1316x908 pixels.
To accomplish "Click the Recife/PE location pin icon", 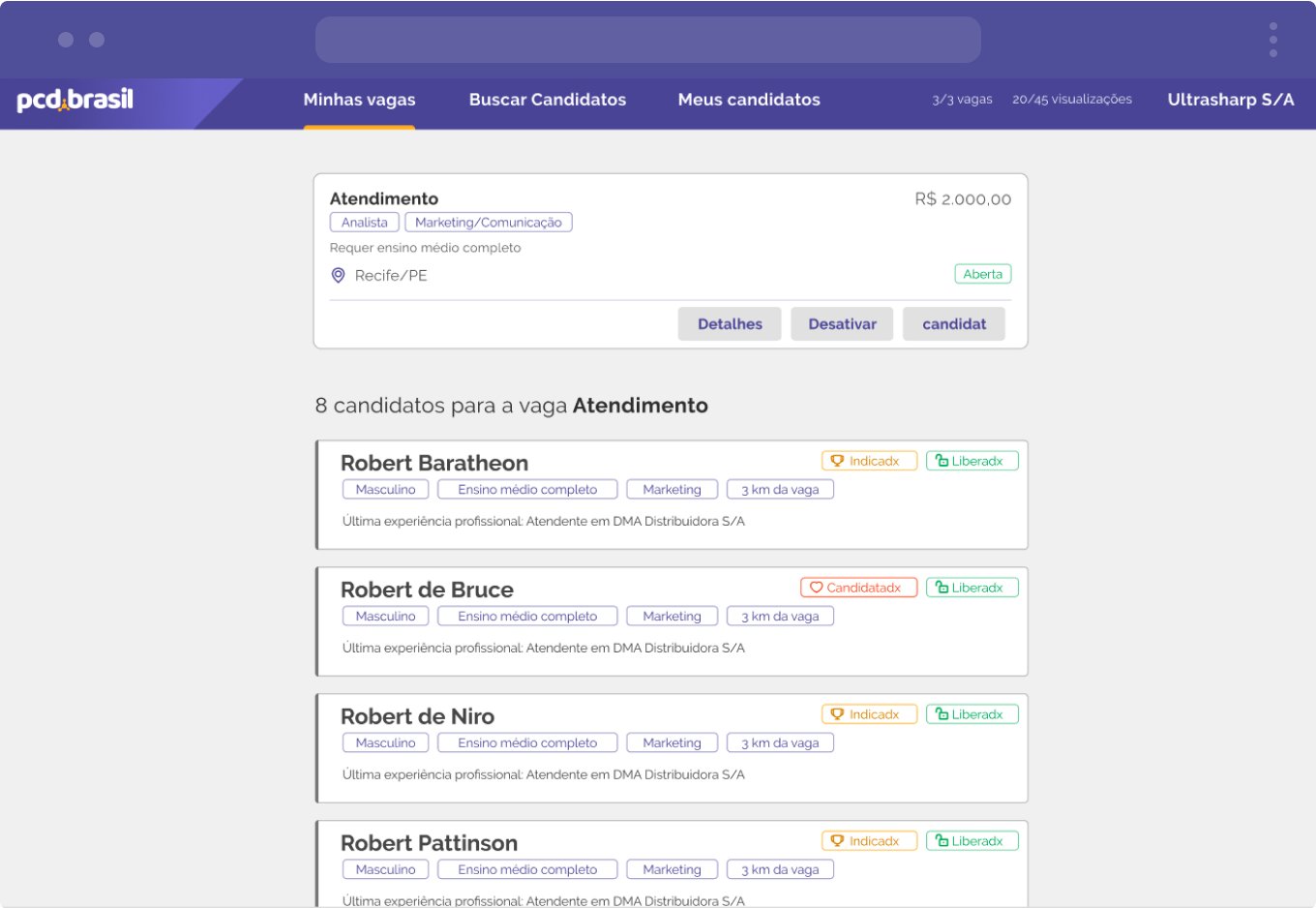I will pyautogui.click(x=338, y=276).
